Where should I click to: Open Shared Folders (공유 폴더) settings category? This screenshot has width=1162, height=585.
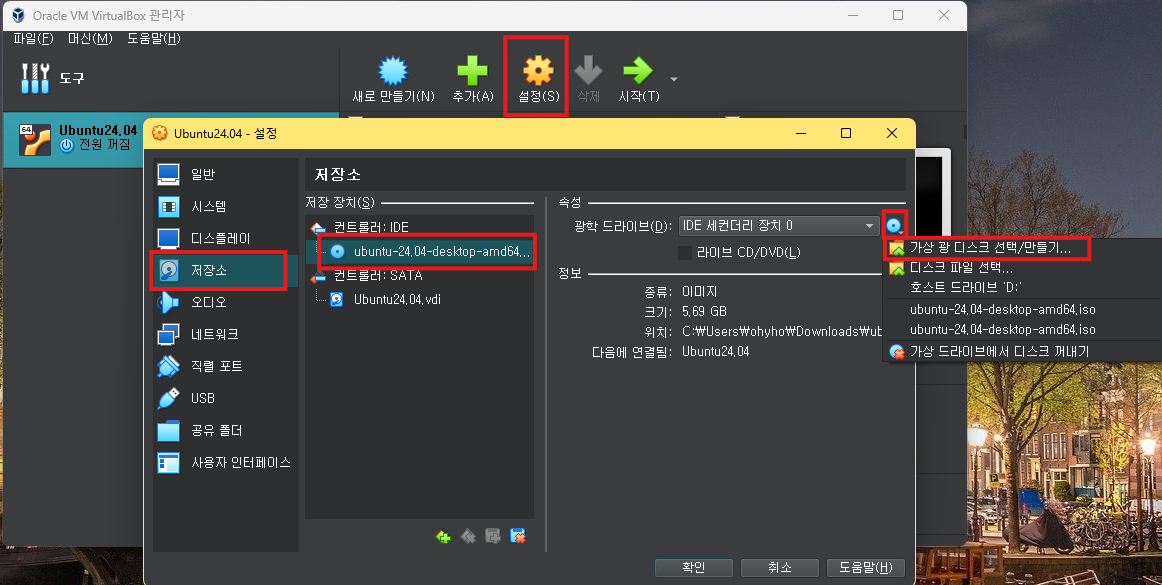point(225,430)
